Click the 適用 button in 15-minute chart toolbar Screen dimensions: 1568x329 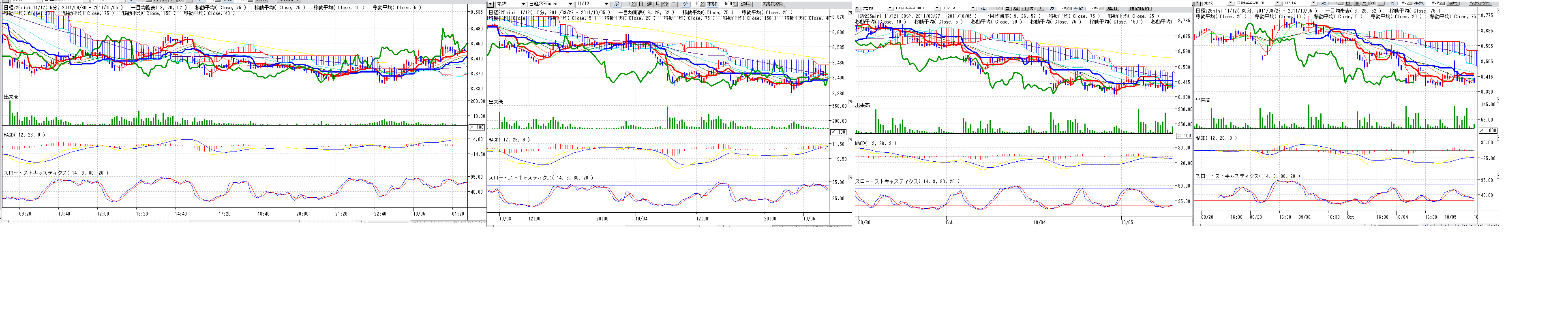[x=745, y=4]
